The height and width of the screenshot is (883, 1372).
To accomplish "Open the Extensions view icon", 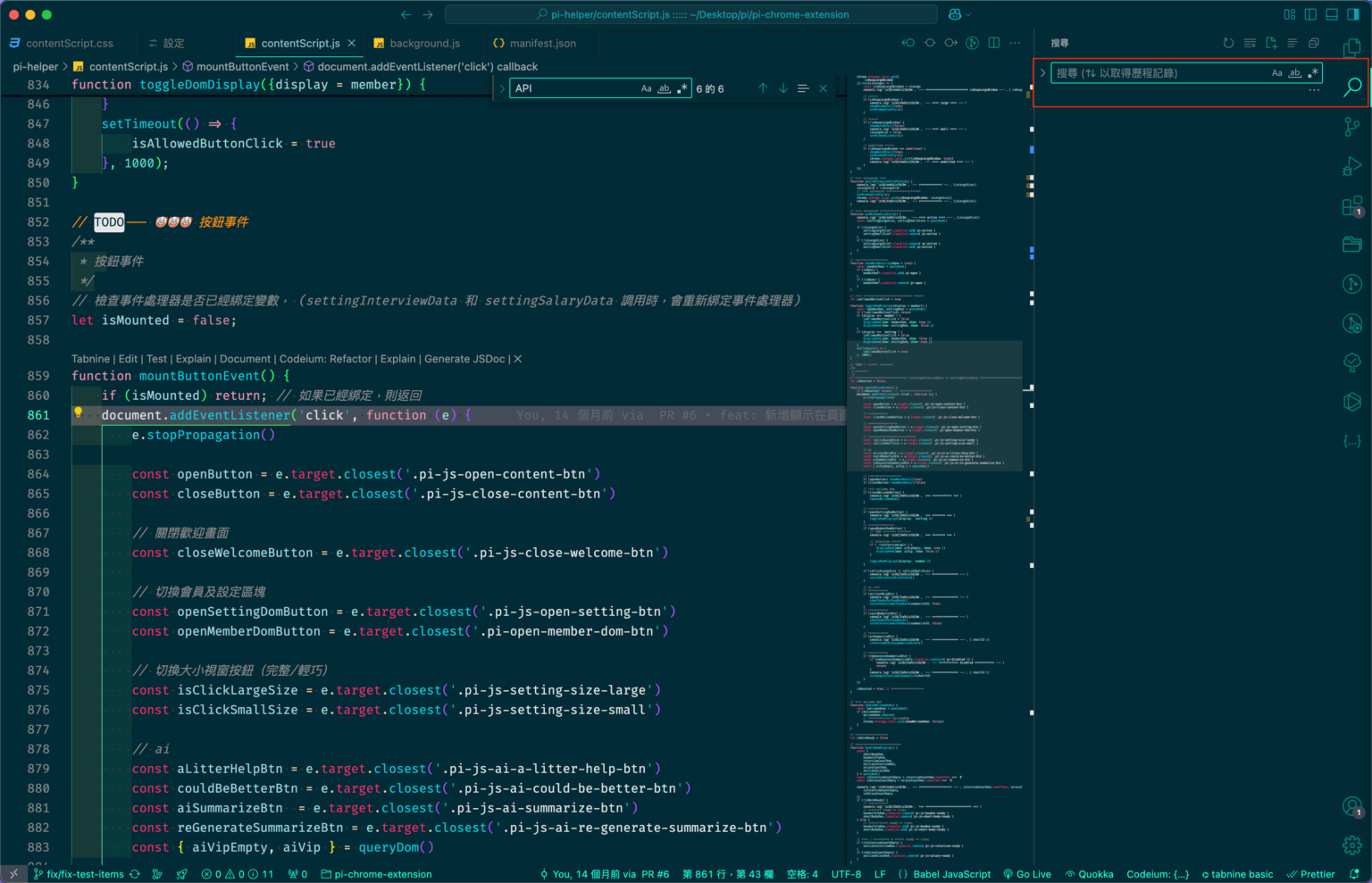I will (x=1350, y=205).
